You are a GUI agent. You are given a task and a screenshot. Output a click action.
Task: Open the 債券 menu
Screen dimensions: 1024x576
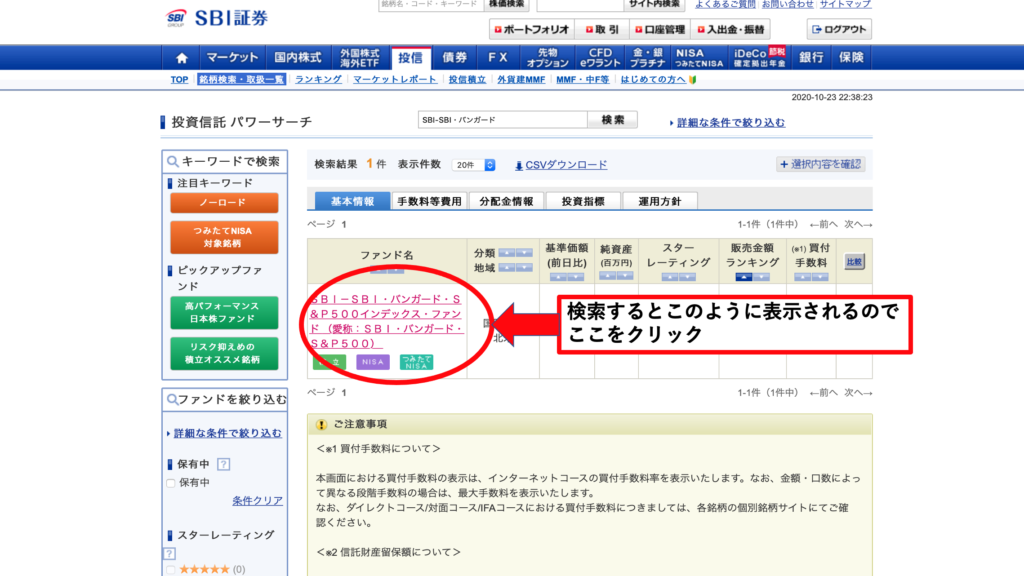point(455,57)
